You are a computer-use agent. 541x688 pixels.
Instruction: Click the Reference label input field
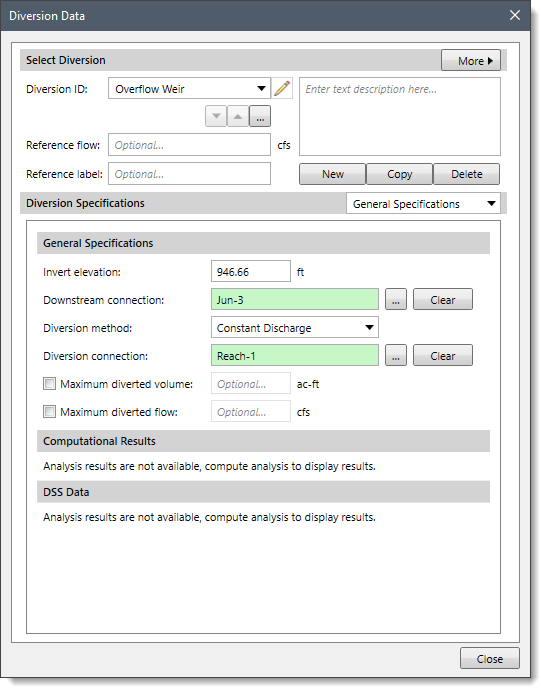(x=190, y=174)
